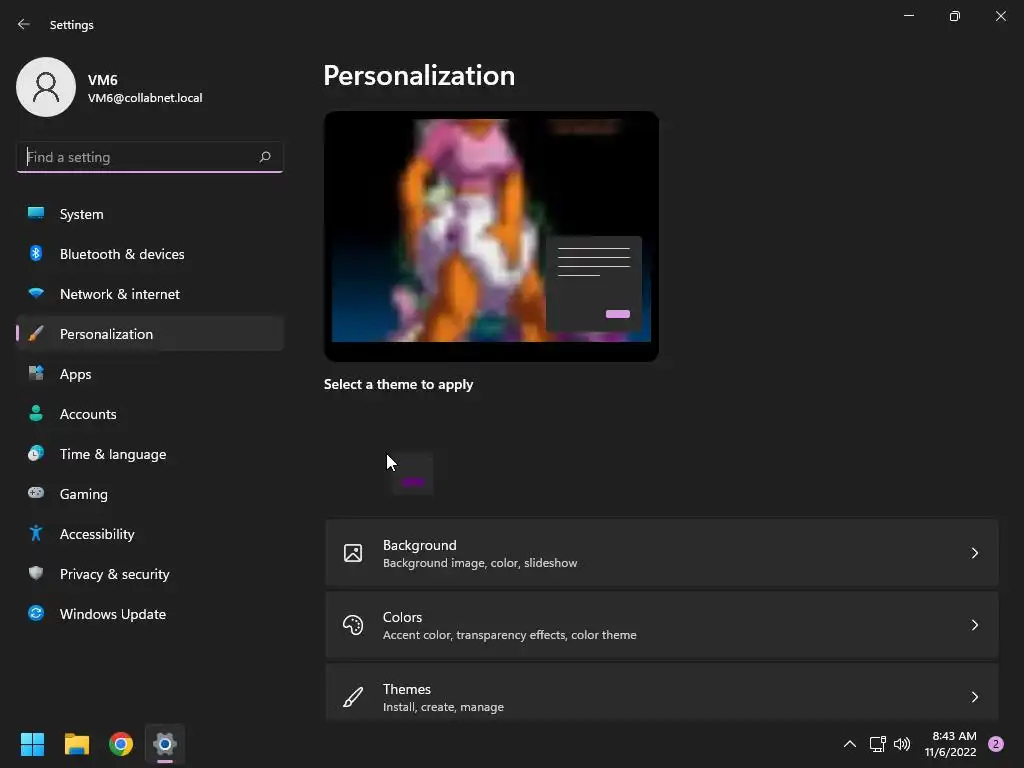This screenshot has width=1024, height=768.
Task: Click the Background picture icon
Action: 353,553
